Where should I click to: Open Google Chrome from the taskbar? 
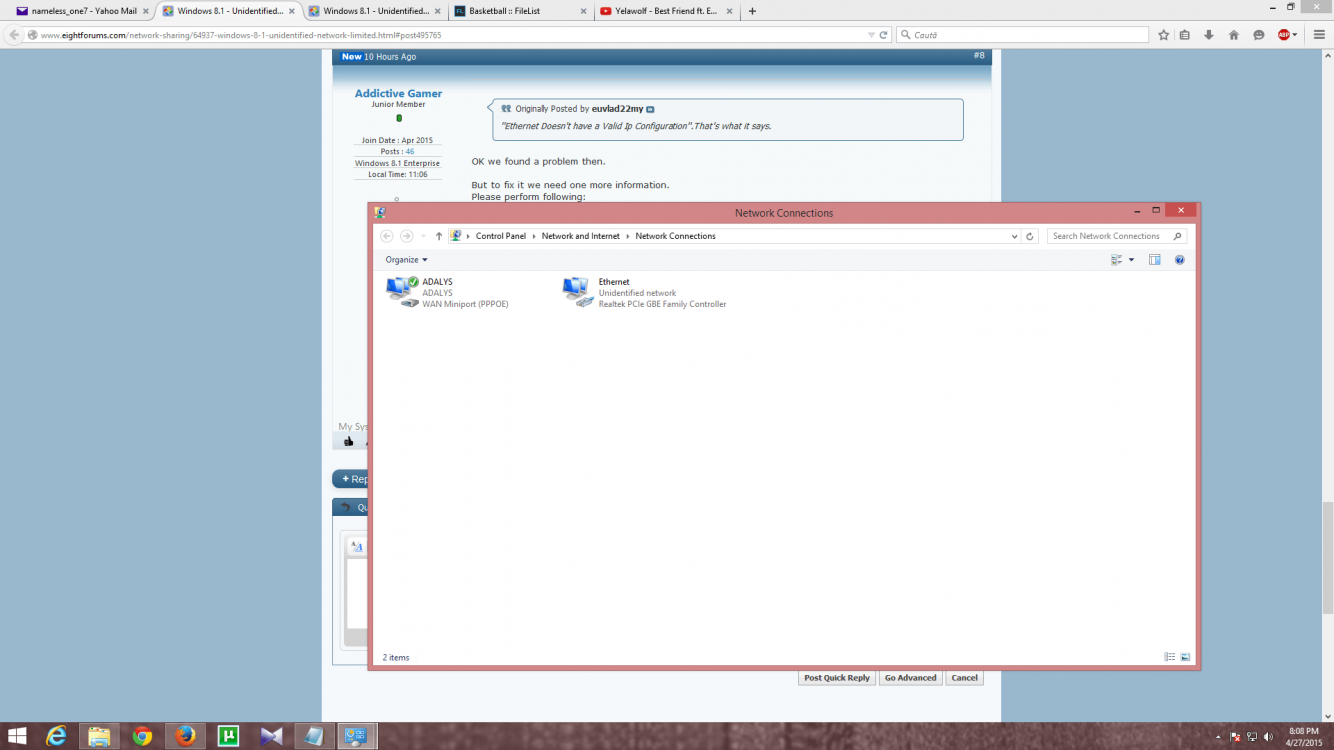click(142, 737)
